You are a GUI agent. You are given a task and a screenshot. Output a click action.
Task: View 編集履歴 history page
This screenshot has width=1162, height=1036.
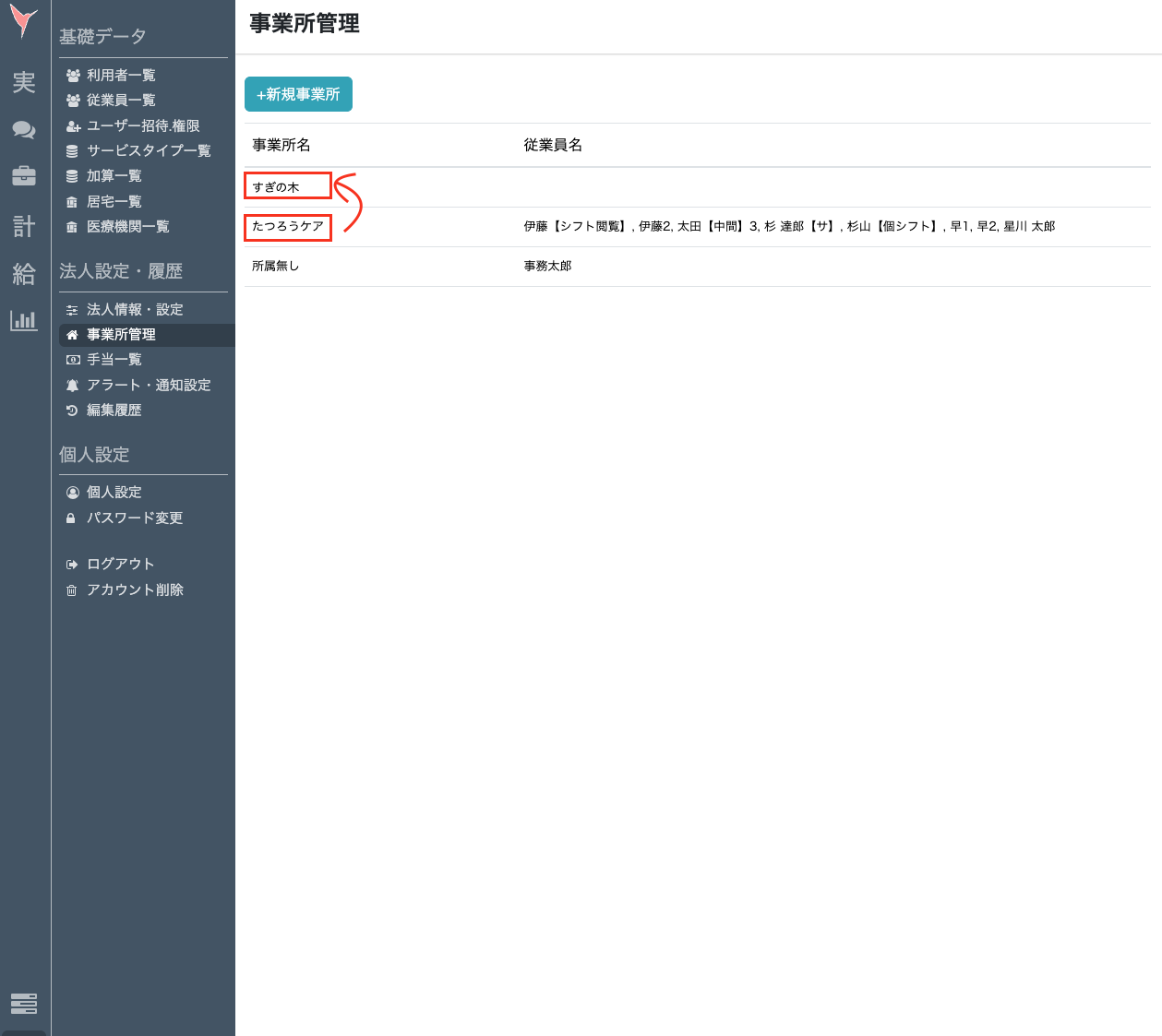tap(114, 411)
